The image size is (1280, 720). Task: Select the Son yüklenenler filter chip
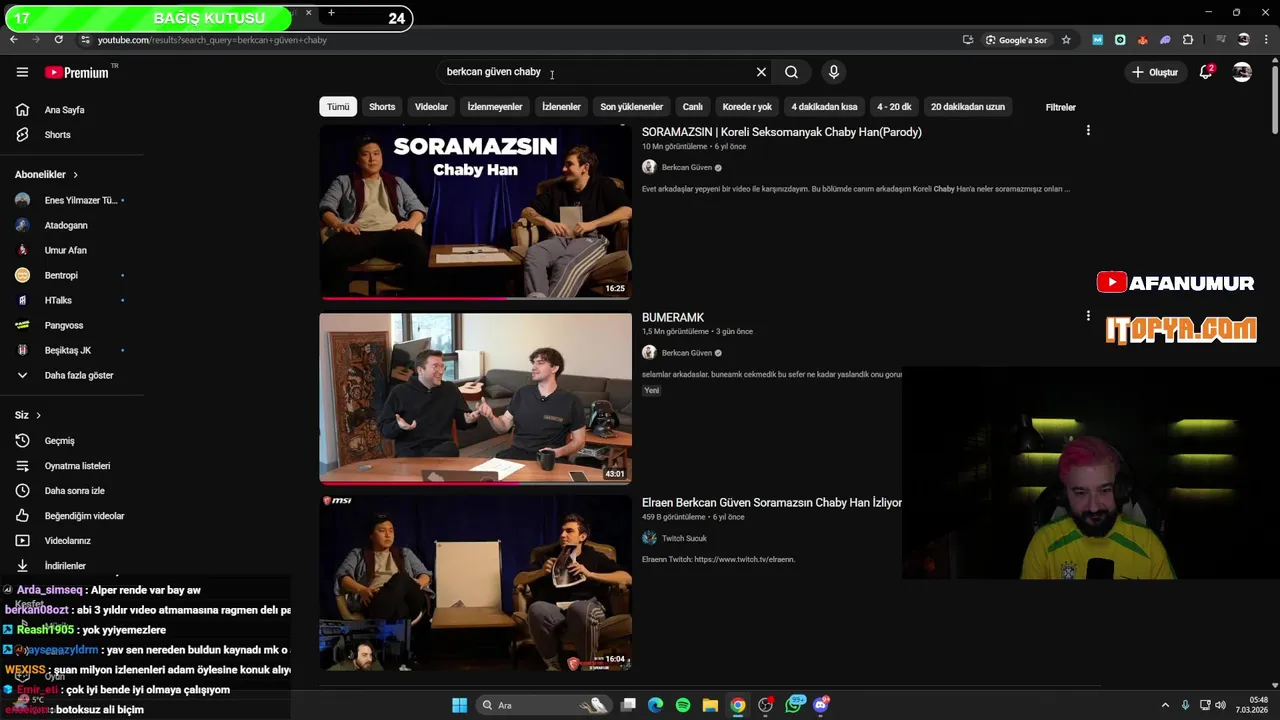pos(631,107)
